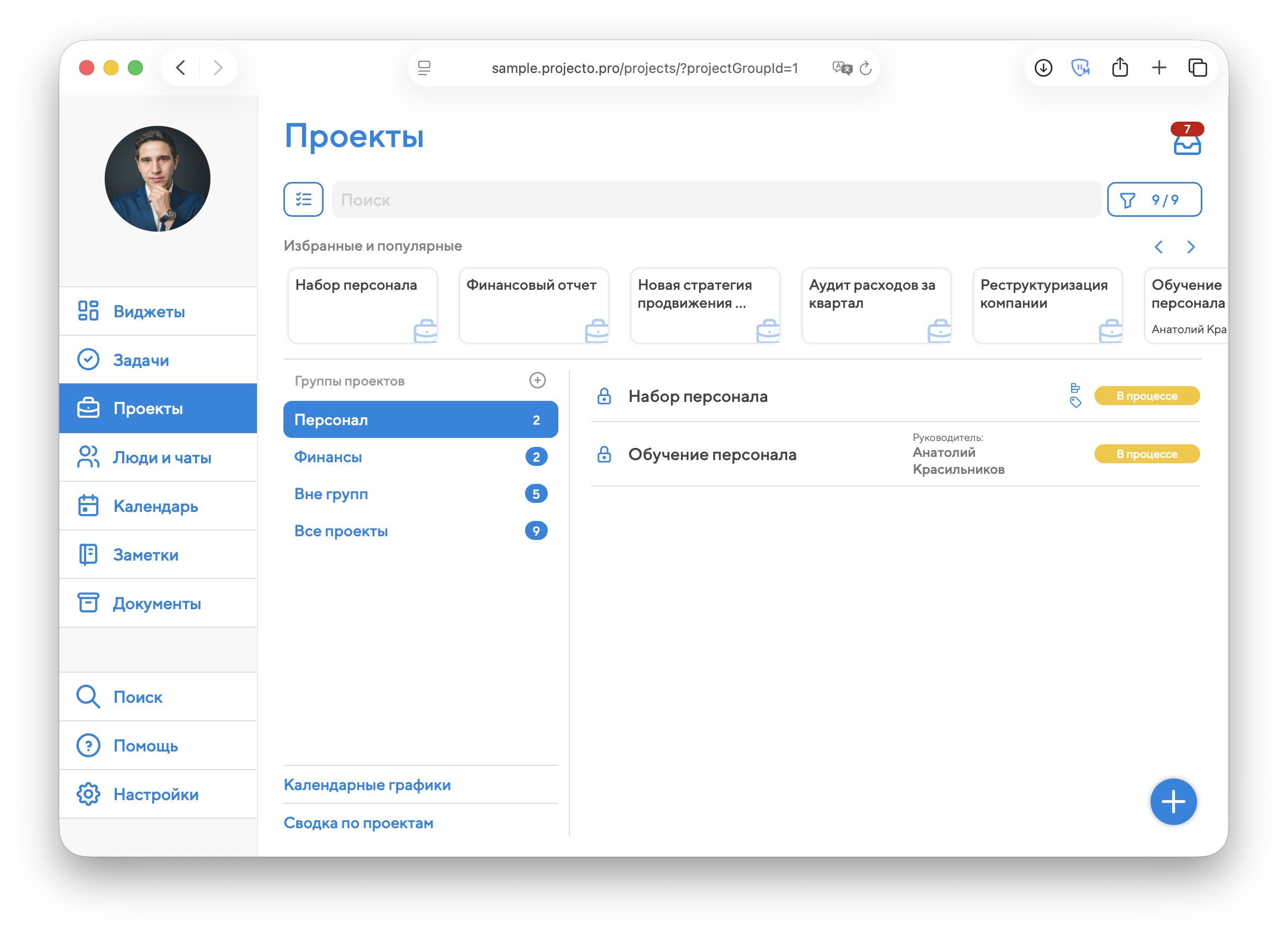This screenshot has height=935, width=1288.
Task: Click the В процессе status badge of Набор персонала
Action: 1147,396
